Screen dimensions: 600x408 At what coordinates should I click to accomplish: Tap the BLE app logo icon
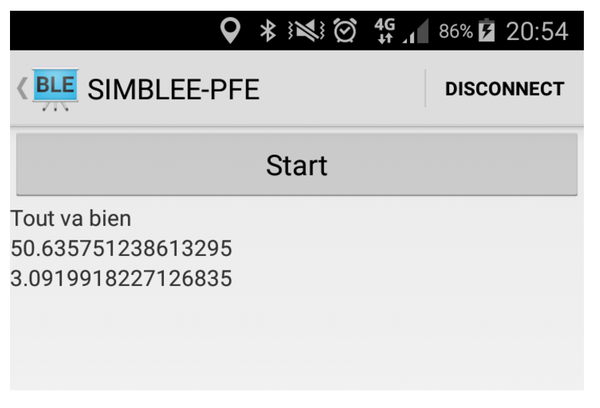click(x=54, y=89)
